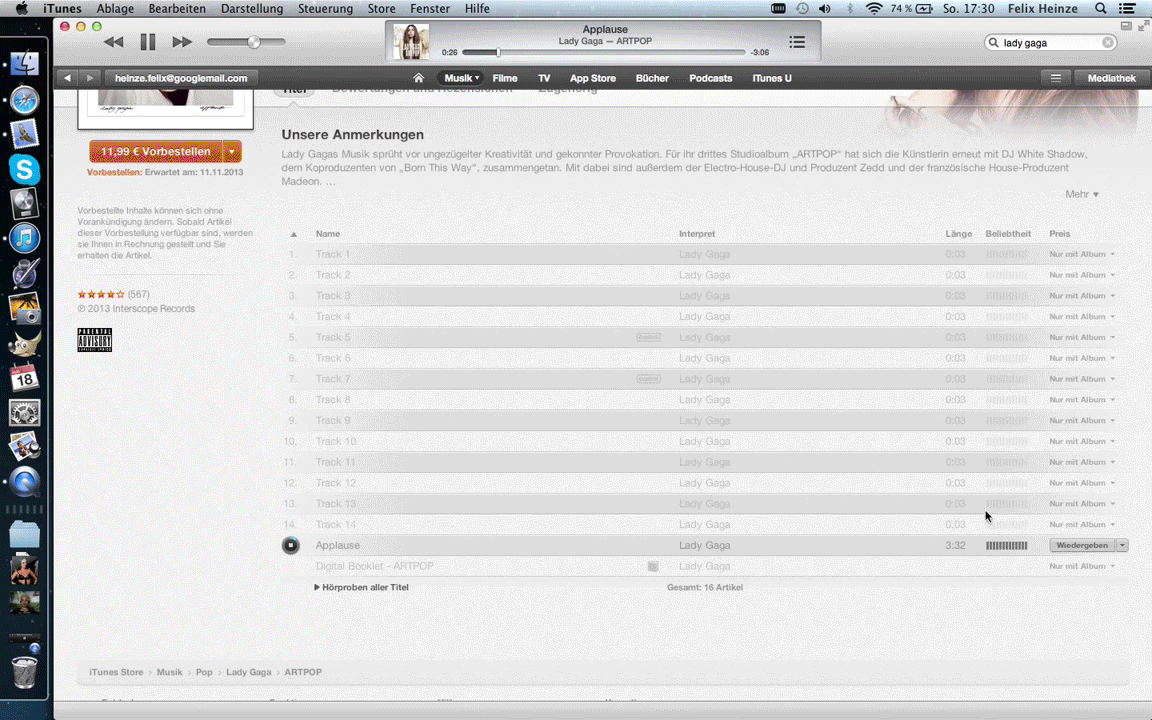Skip forward to the next track
Image resolution: width=1152 pixels, height=720 pixels.
[182, 42]
